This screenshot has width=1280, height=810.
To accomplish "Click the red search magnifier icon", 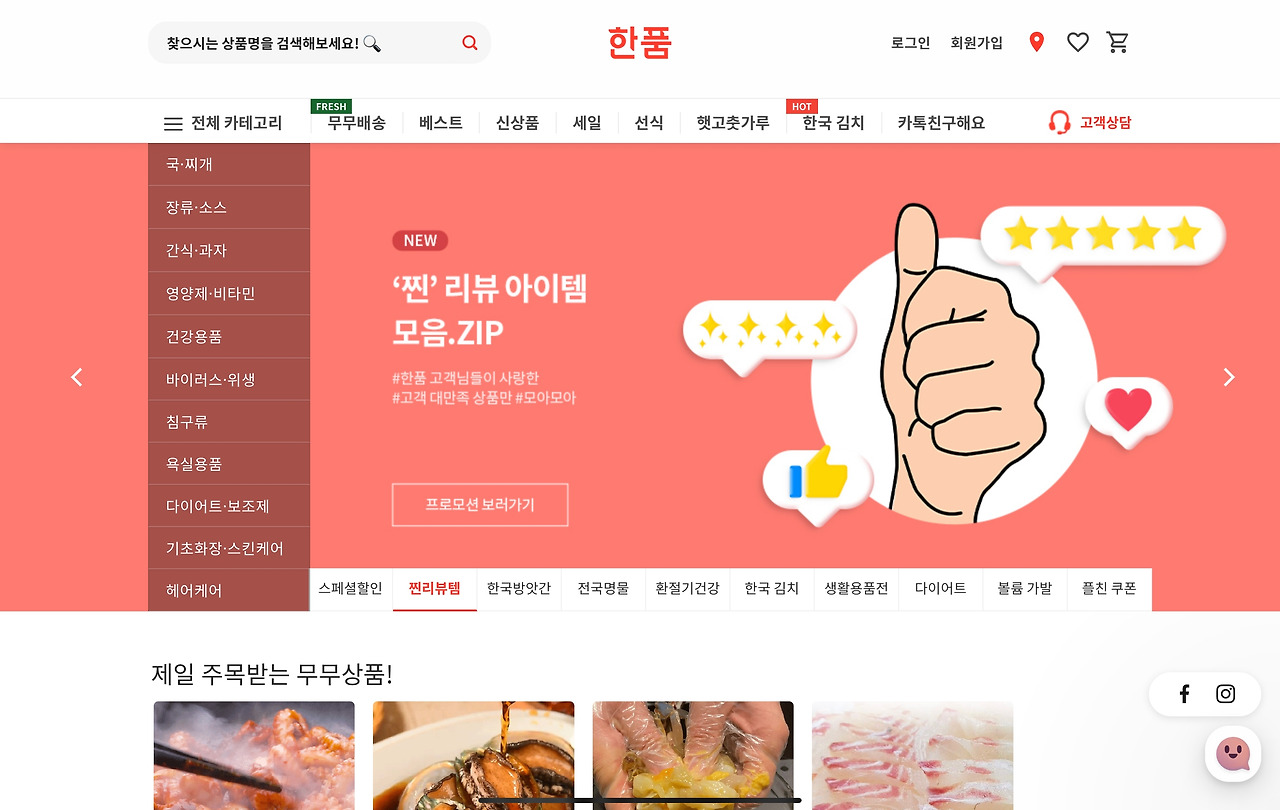I will coord(470,43).
